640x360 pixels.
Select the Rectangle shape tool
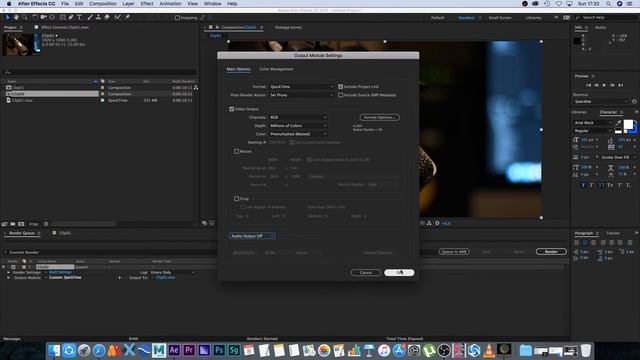point(62,17)
